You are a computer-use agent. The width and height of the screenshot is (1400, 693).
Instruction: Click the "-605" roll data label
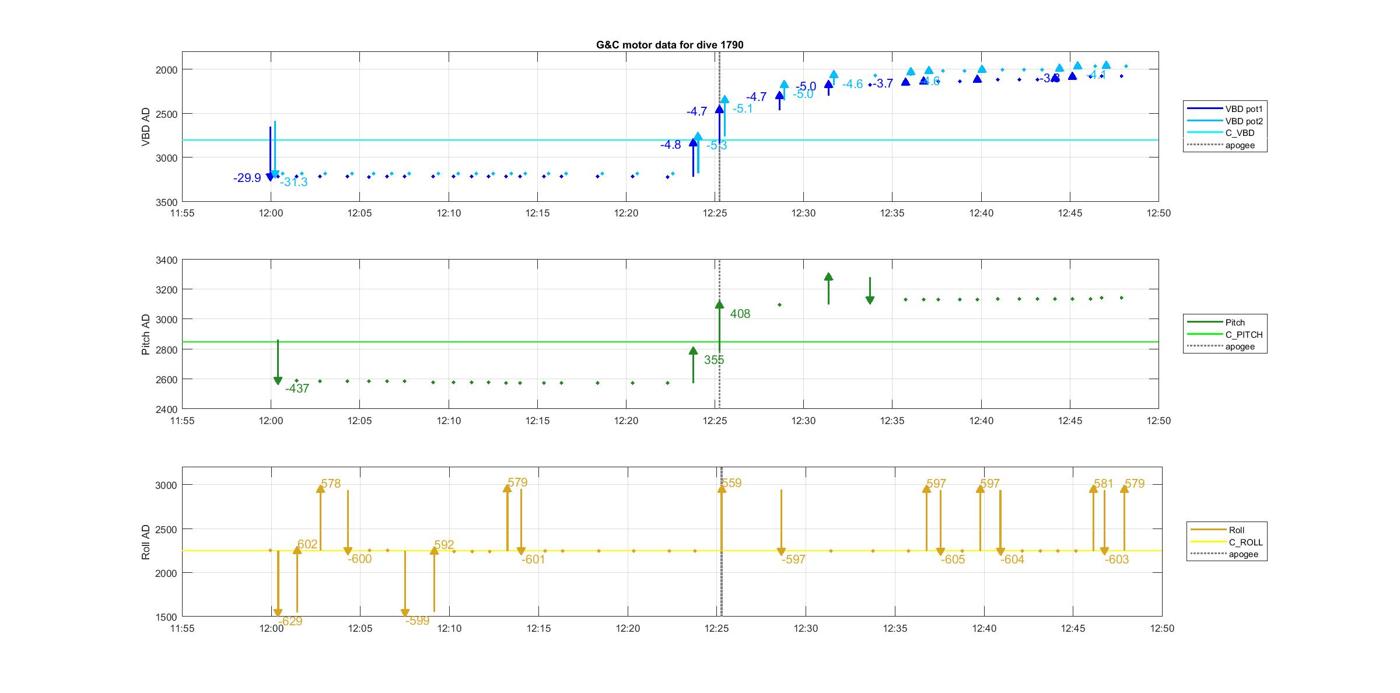953,559
